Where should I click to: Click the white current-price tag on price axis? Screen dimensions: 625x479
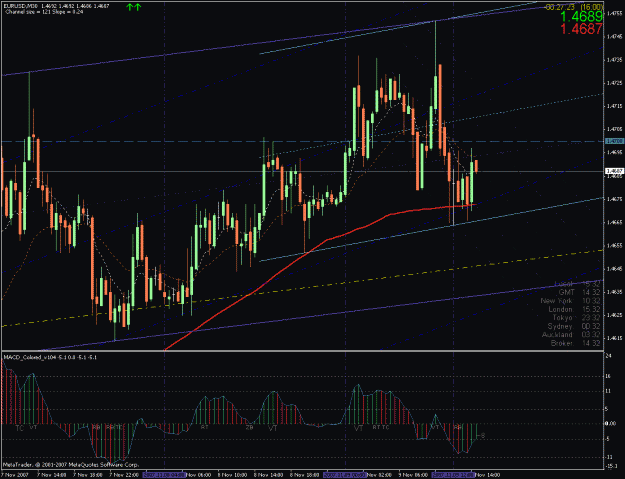(x=614, y=171)
